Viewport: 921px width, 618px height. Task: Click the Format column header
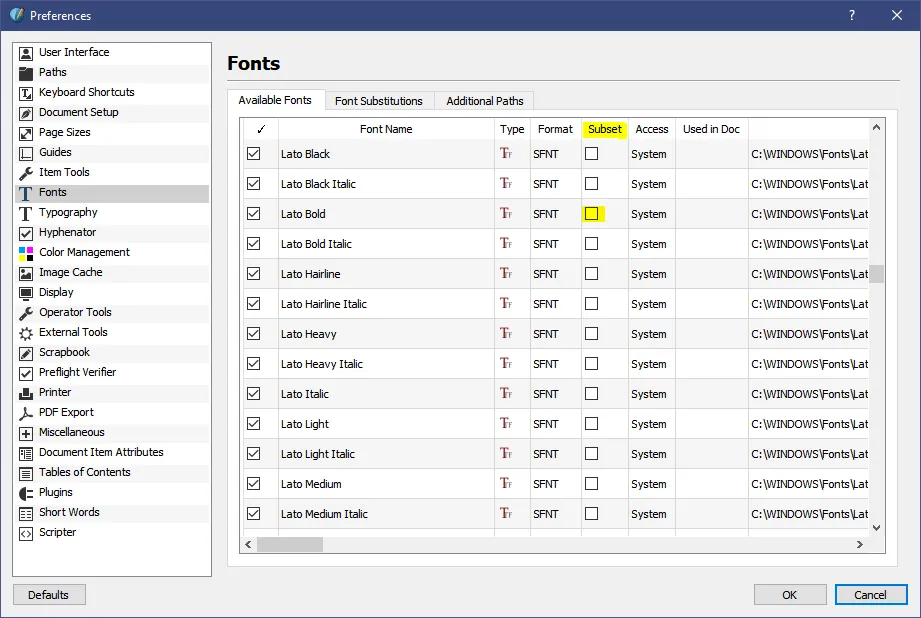click(555, 129)
